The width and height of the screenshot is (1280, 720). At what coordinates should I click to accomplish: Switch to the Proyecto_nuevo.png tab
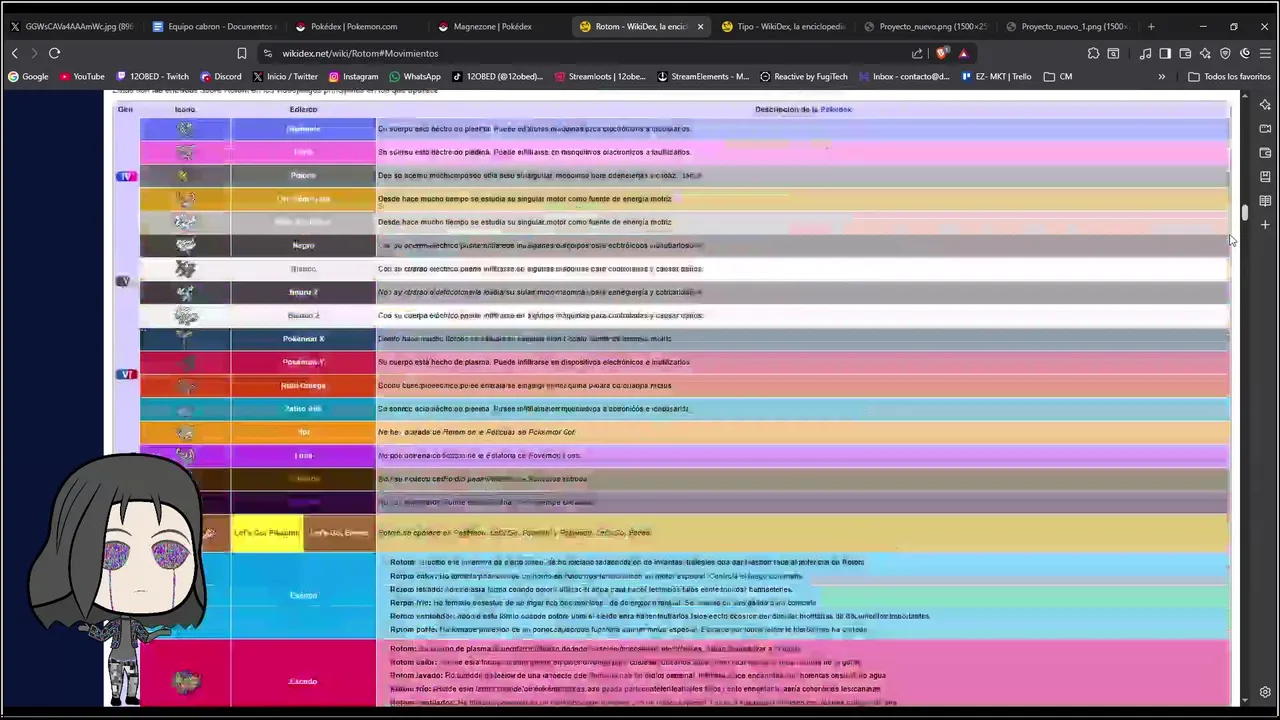click(925, 26)
